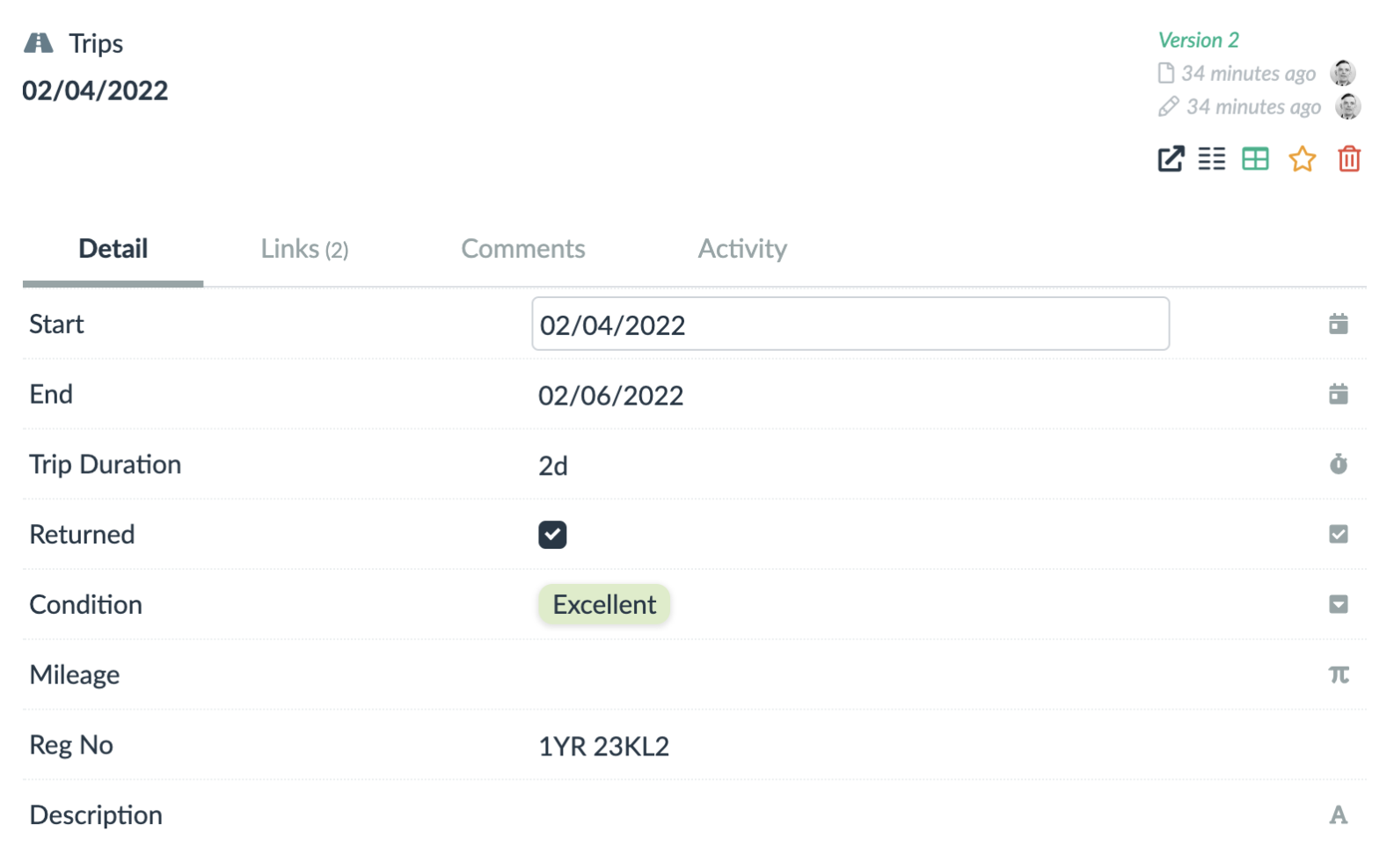Click the Start date input field

point(850,325)
